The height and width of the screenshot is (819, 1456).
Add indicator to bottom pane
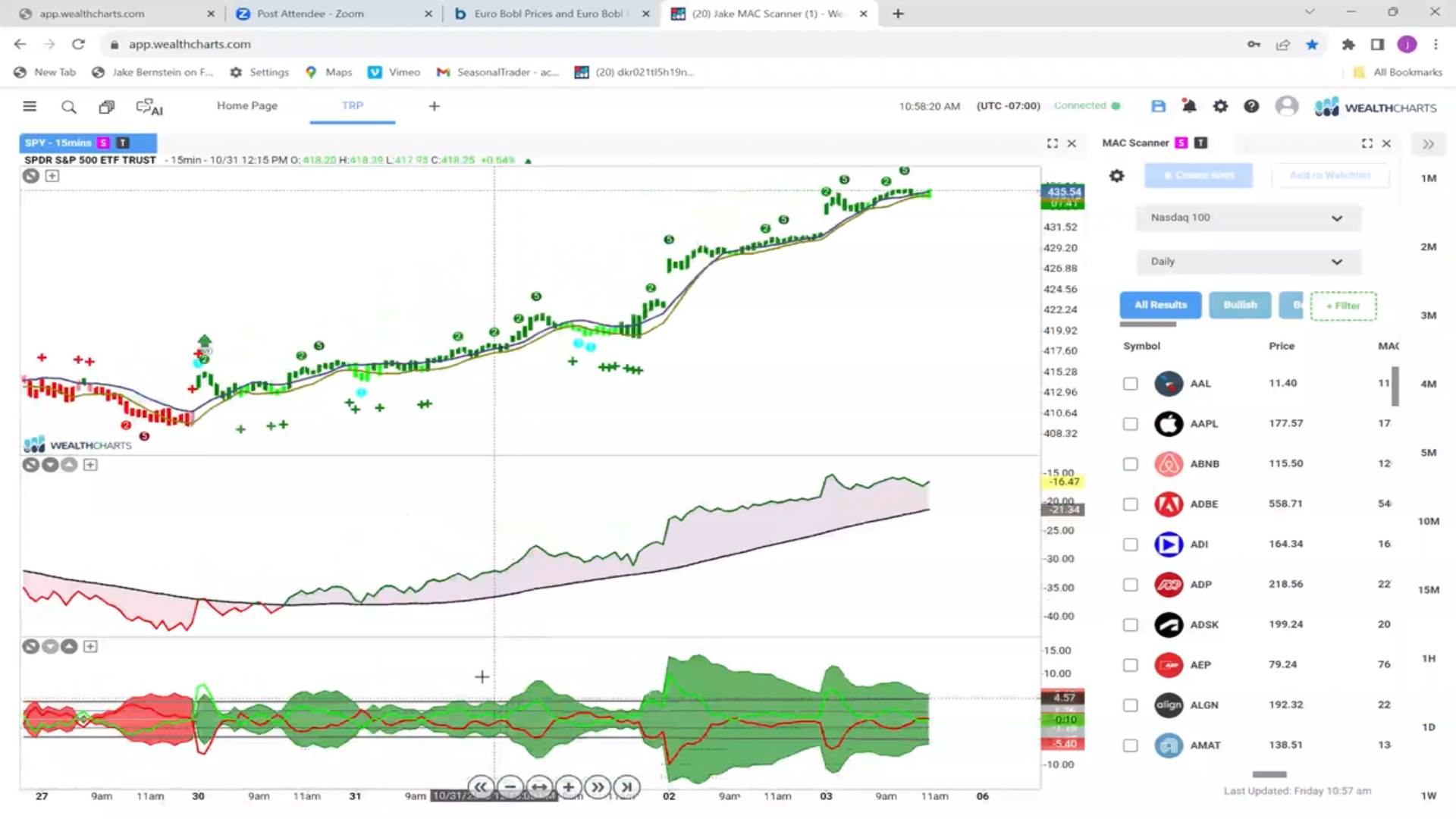tap(90, 647)
